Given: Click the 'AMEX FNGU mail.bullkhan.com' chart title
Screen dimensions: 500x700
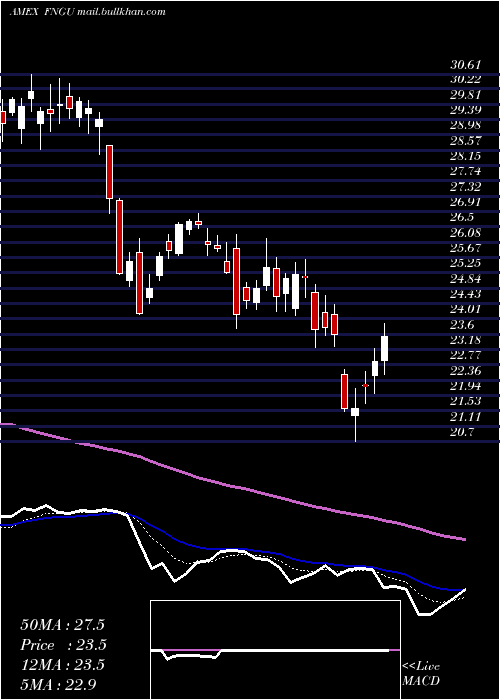Looking at the screenshot, I should pyautogui.click(x=87, y=12).
